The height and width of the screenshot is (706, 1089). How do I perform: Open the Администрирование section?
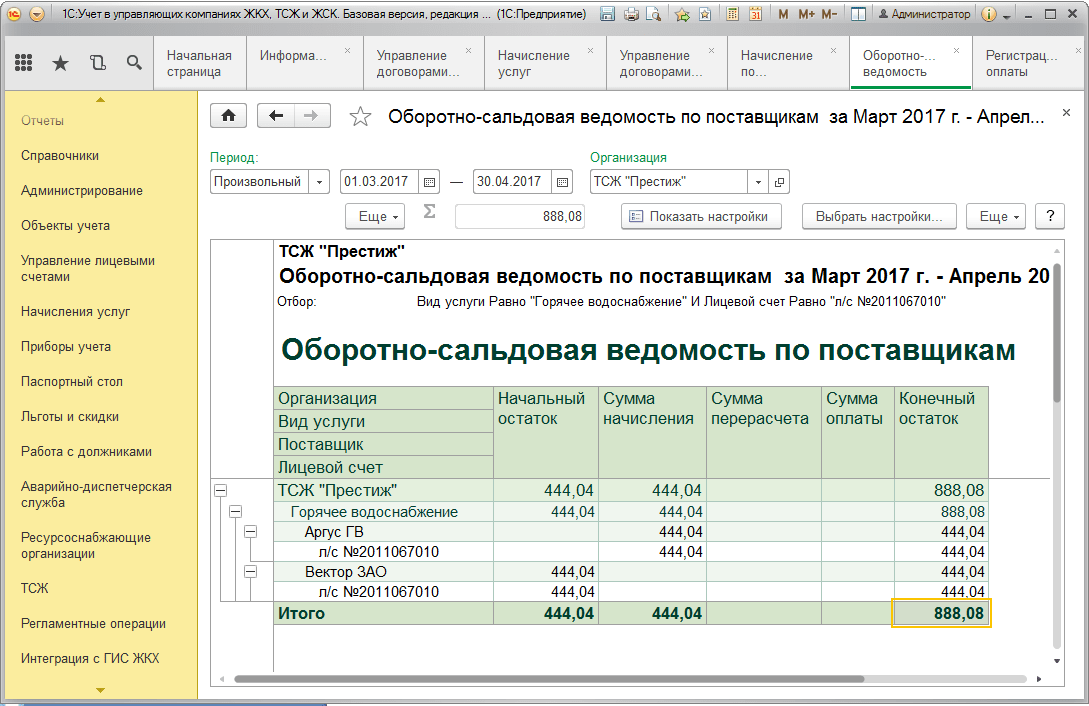(82, 190)
